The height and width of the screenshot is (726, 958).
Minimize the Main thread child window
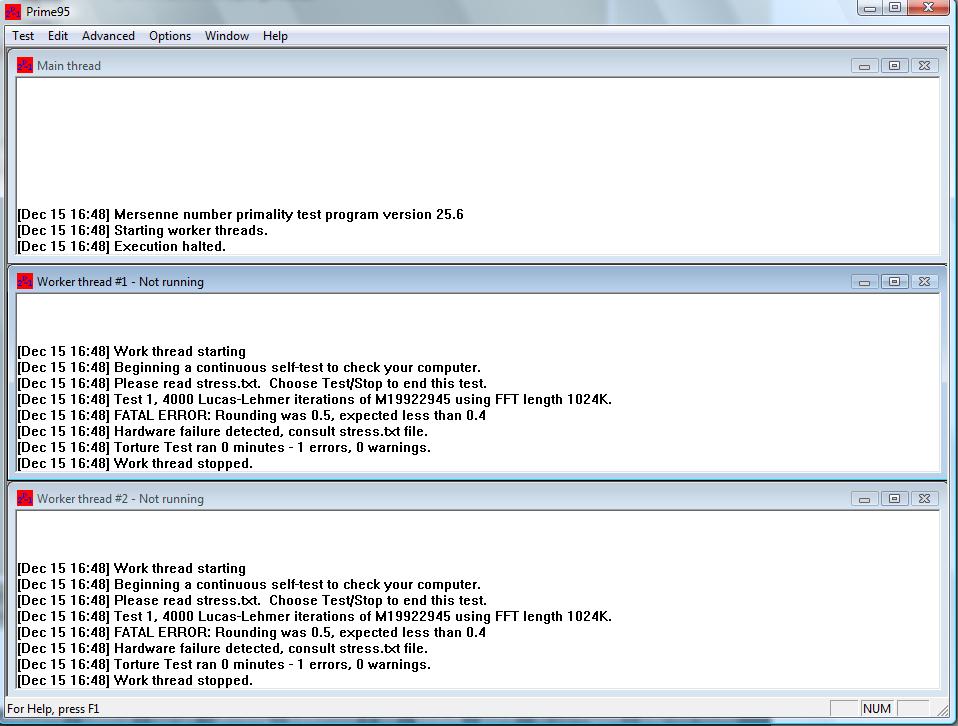(864, 66)
